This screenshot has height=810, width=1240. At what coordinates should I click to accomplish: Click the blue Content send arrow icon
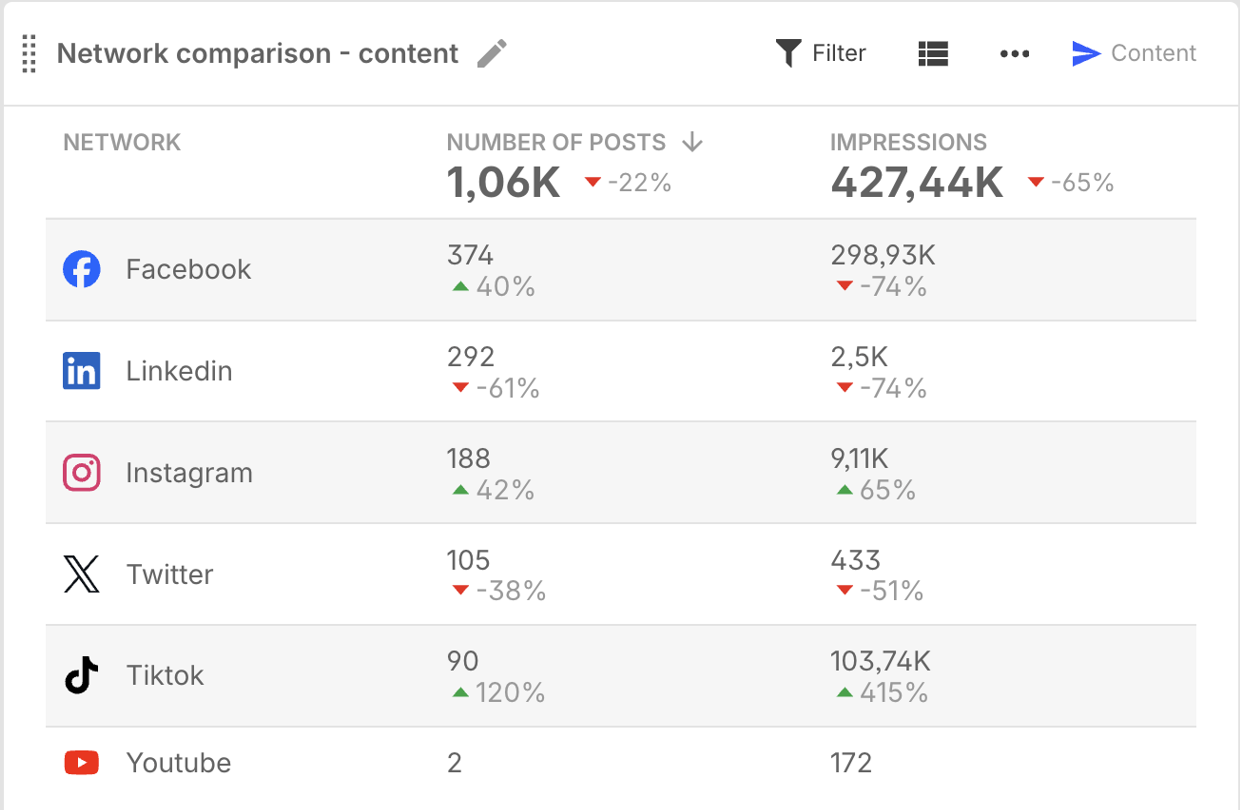1087,54
